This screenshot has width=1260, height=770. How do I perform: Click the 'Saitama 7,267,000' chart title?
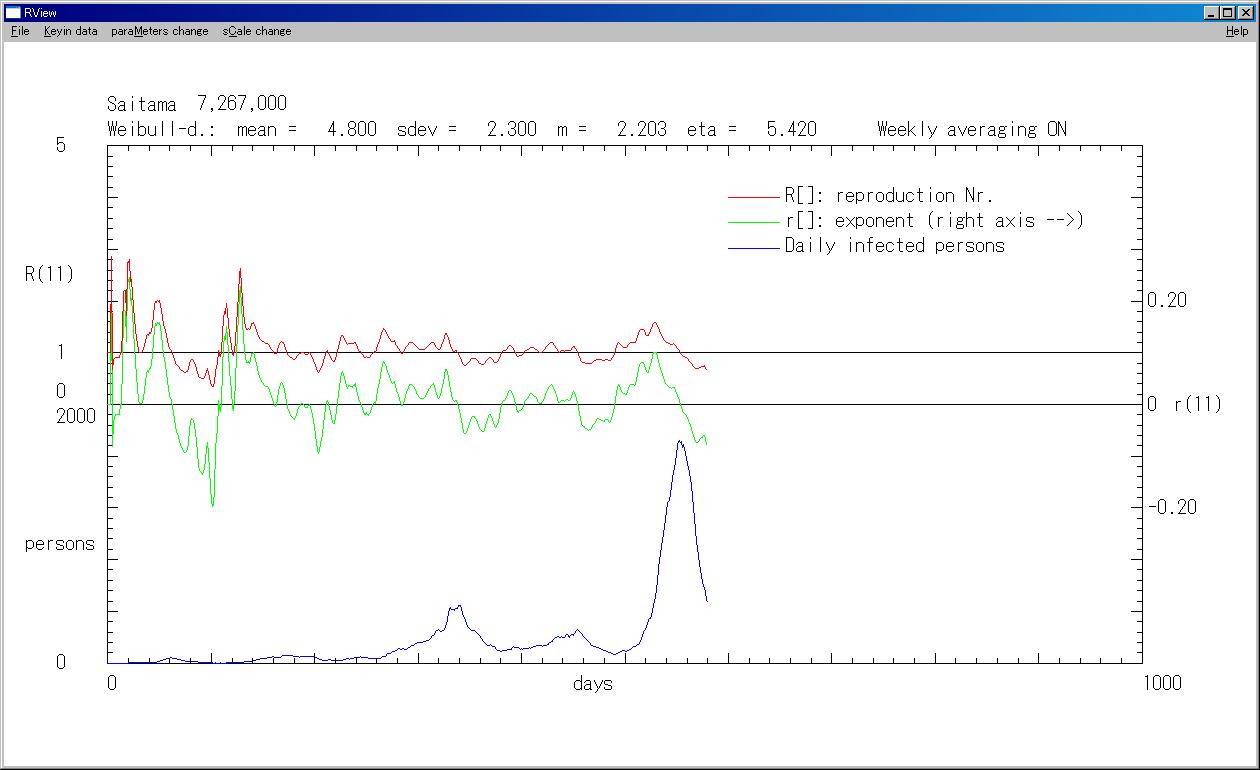click(196, 104)
